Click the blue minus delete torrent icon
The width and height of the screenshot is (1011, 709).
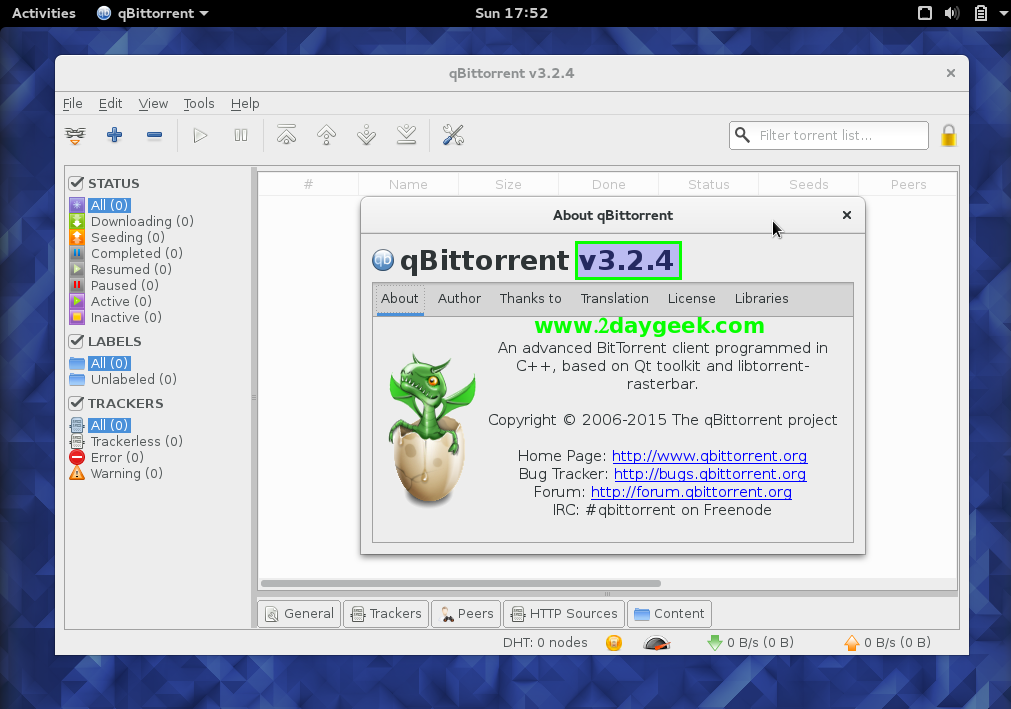point(154,135)
